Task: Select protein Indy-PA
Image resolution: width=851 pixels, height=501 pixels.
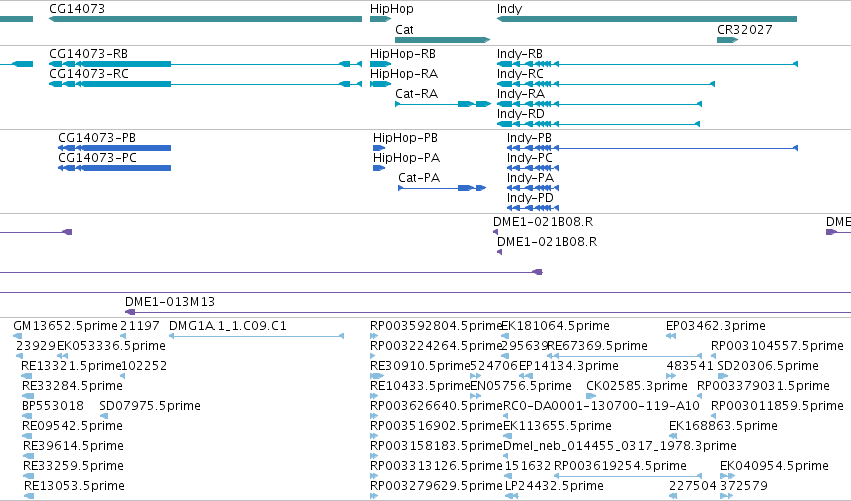Action: pyautogui.click(x=532, y=188)
